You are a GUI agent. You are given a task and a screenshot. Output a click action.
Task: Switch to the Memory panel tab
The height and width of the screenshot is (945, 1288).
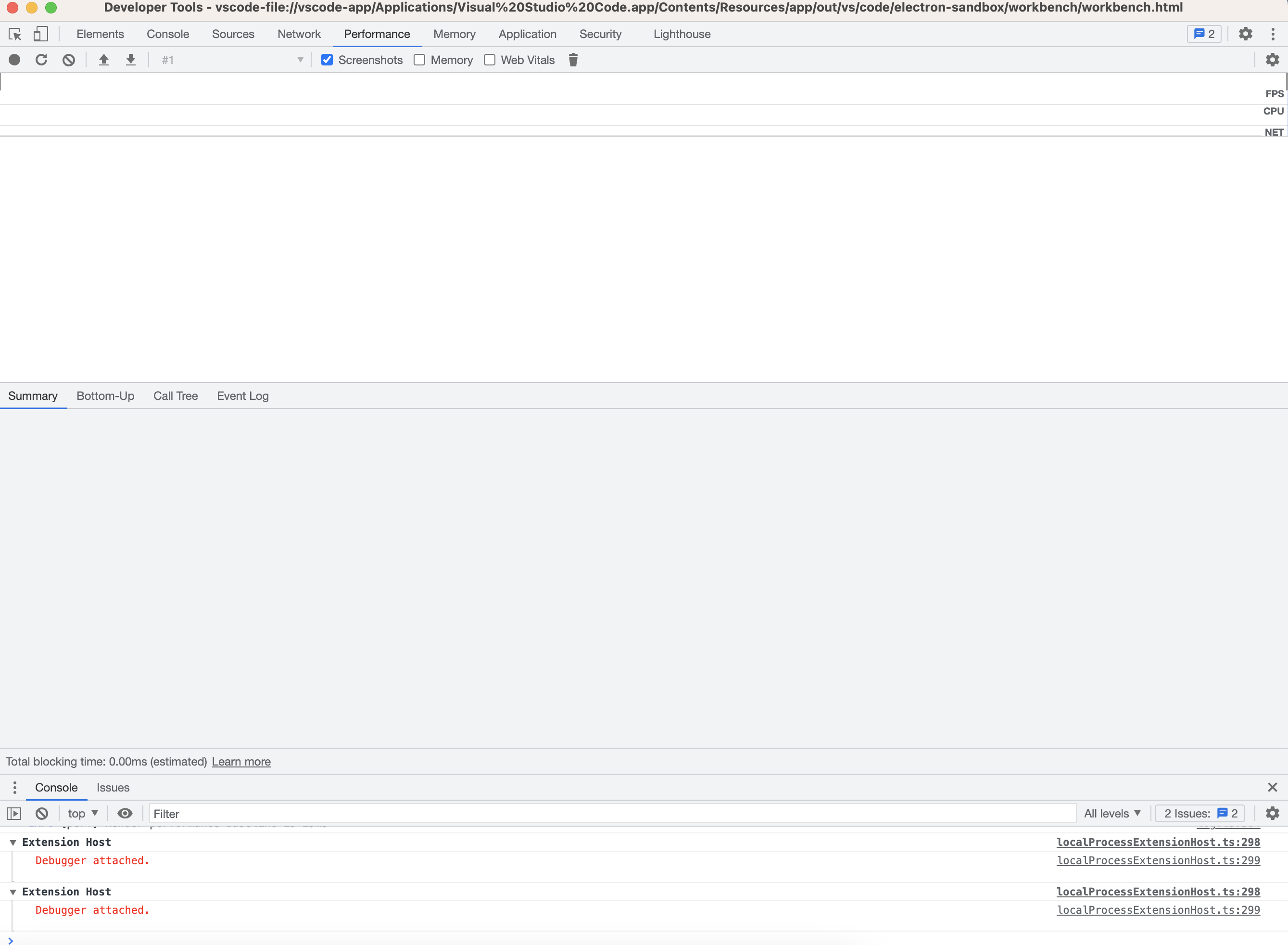[454, 34]
